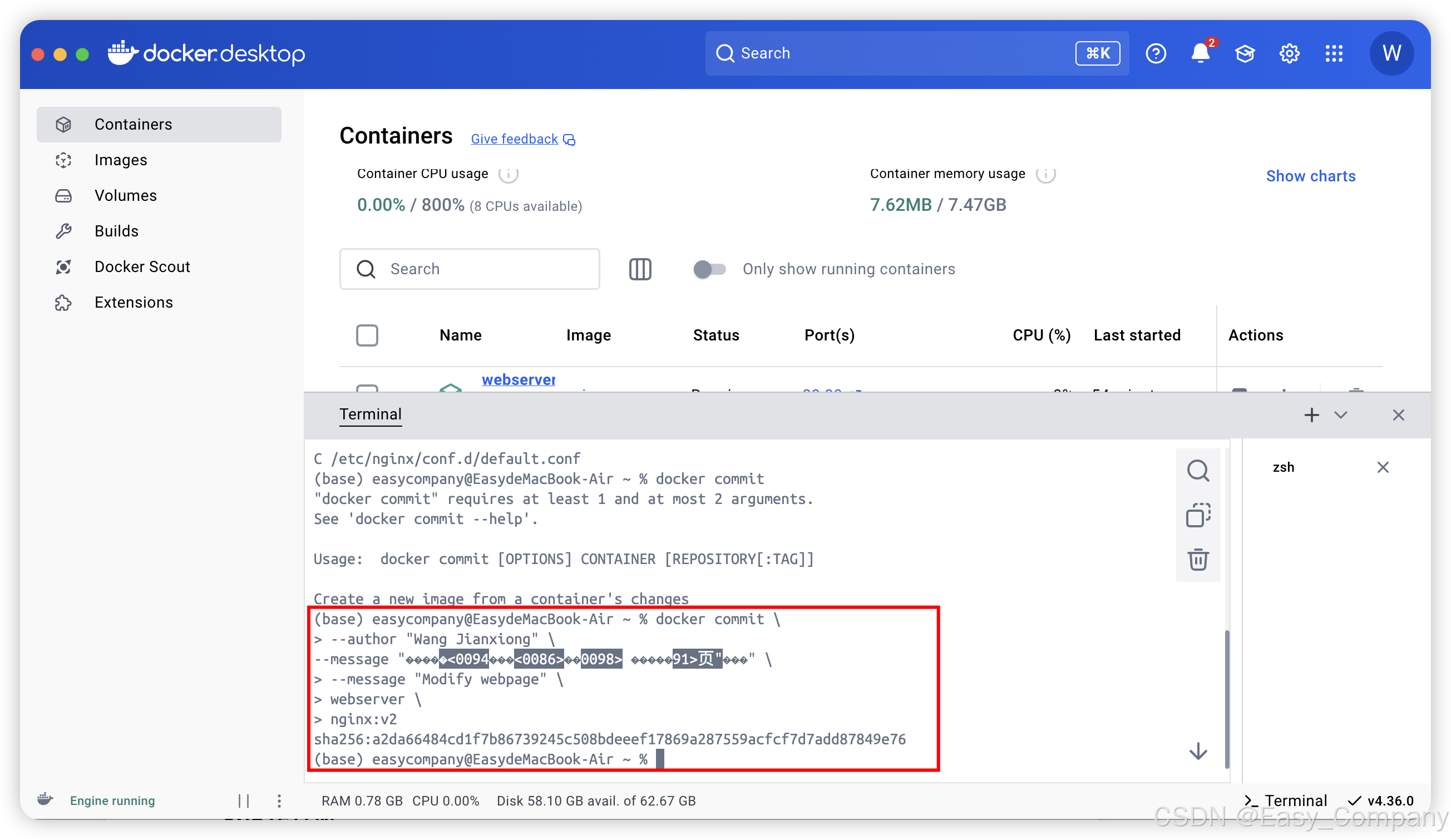Open Docker settings gear icon
The height and width of the screenshot is (840, 1451).
pyautogui.click(x=1289, y=53)
